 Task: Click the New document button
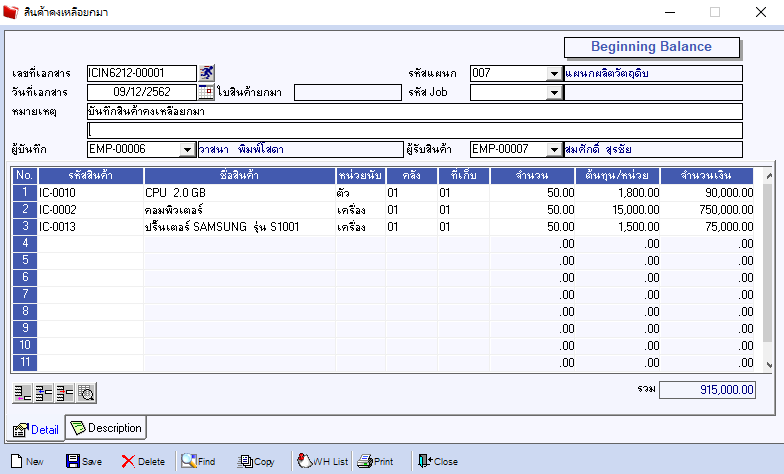point(28,461)
